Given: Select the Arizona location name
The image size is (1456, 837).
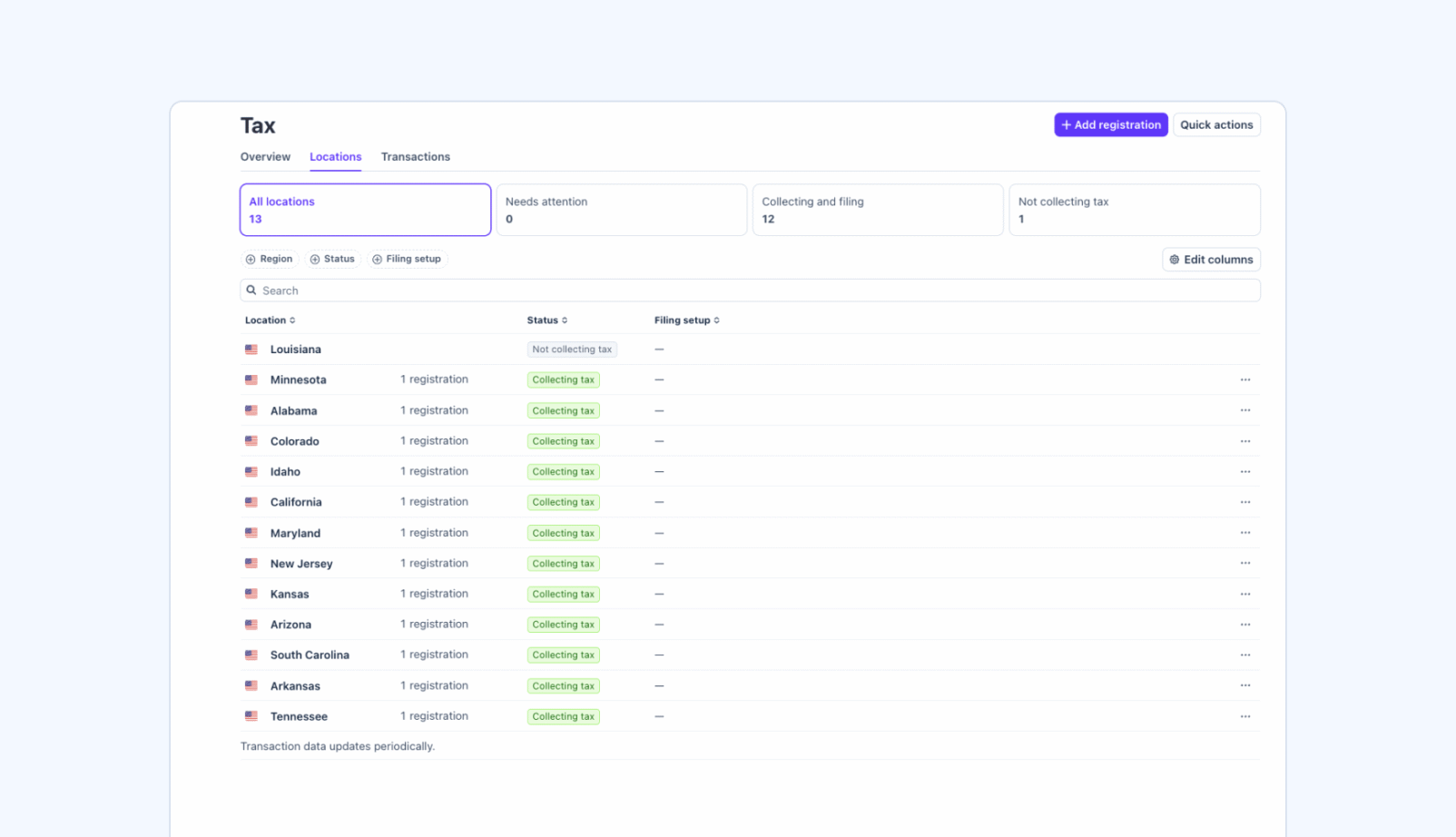Looking at the screenshot, I should click(x=290, y=625).
